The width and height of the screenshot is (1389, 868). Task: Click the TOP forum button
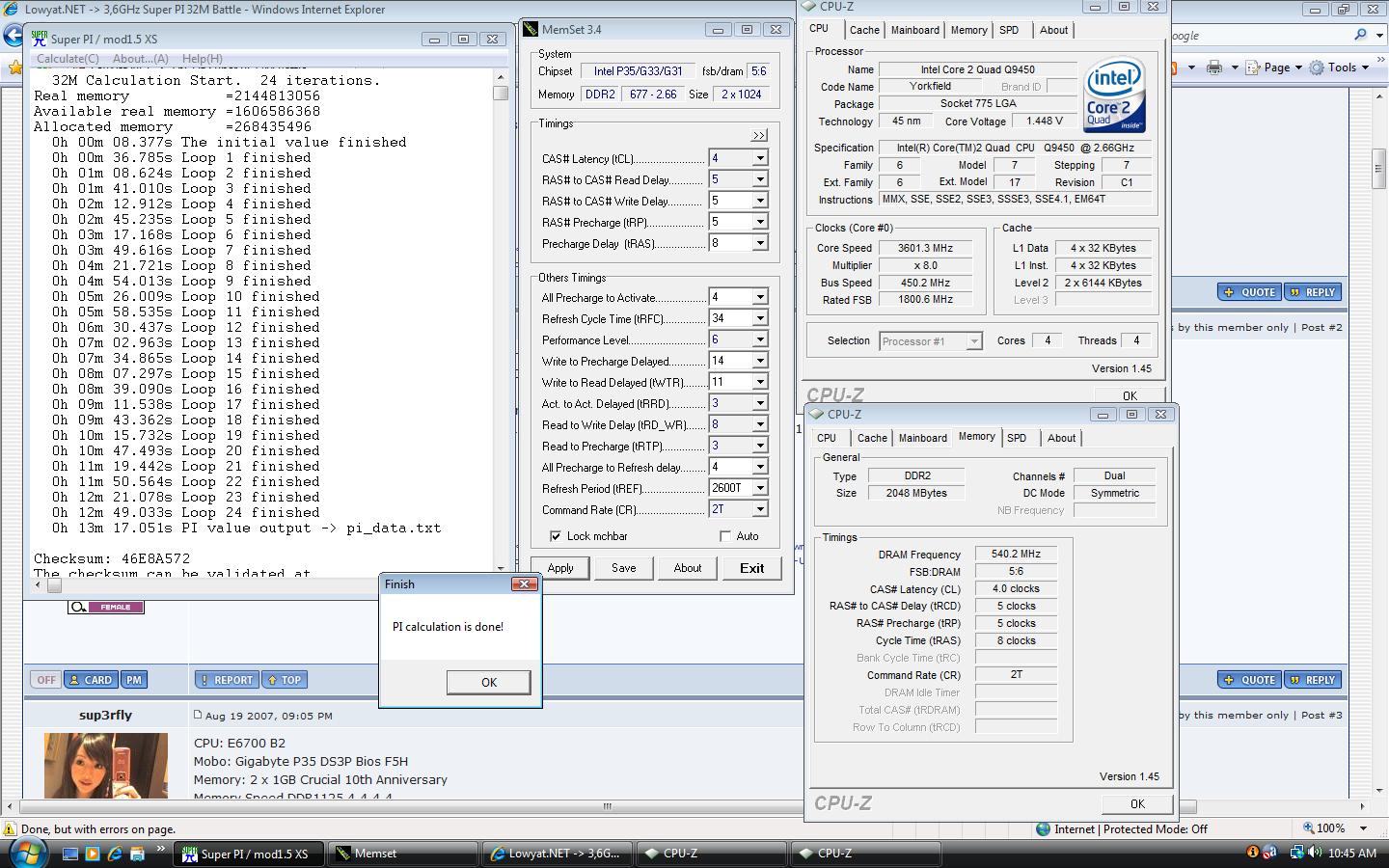click(x=284, y=680)
